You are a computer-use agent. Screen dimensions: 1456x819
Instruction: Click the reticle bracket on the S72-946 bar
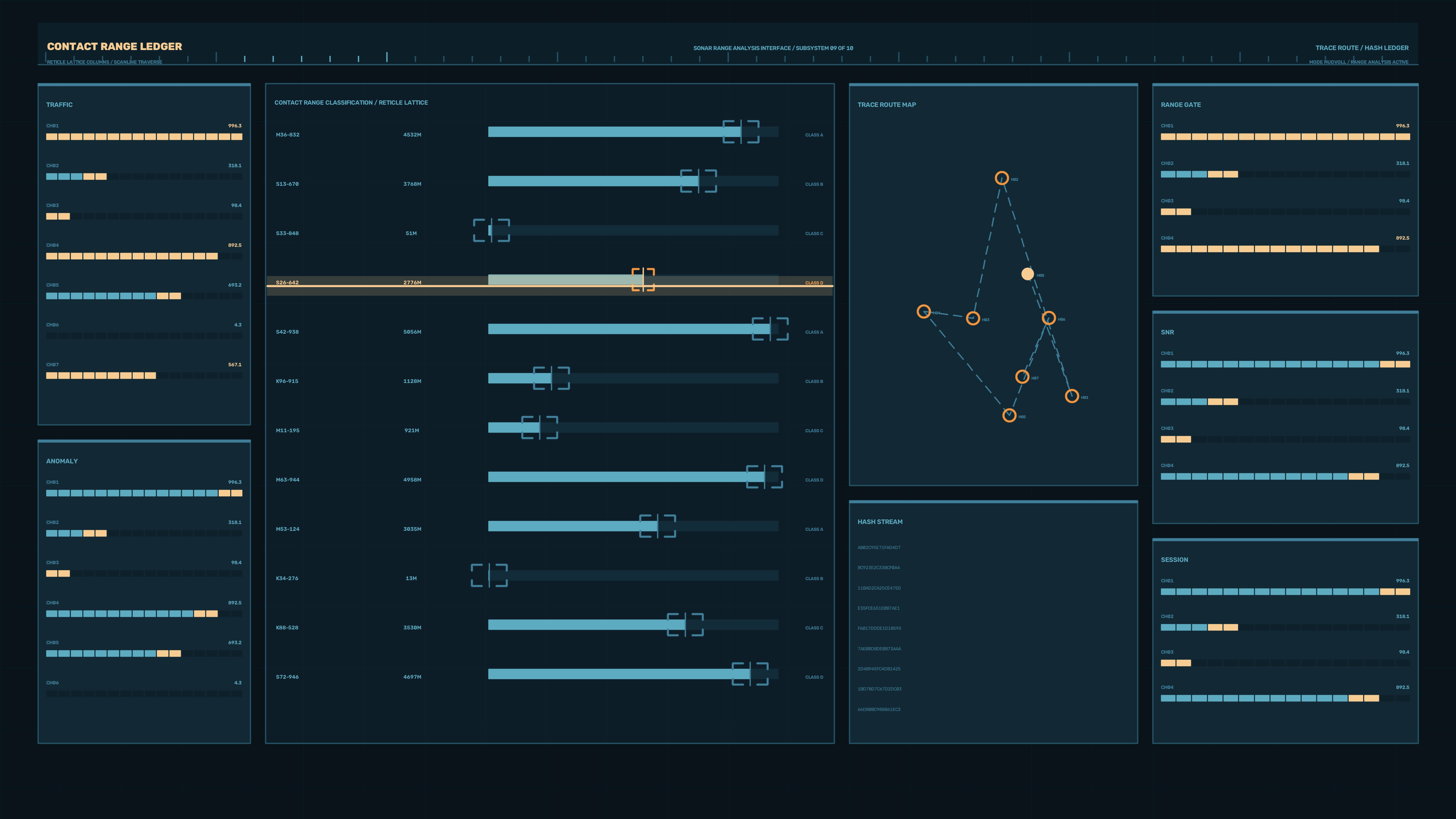750,674
